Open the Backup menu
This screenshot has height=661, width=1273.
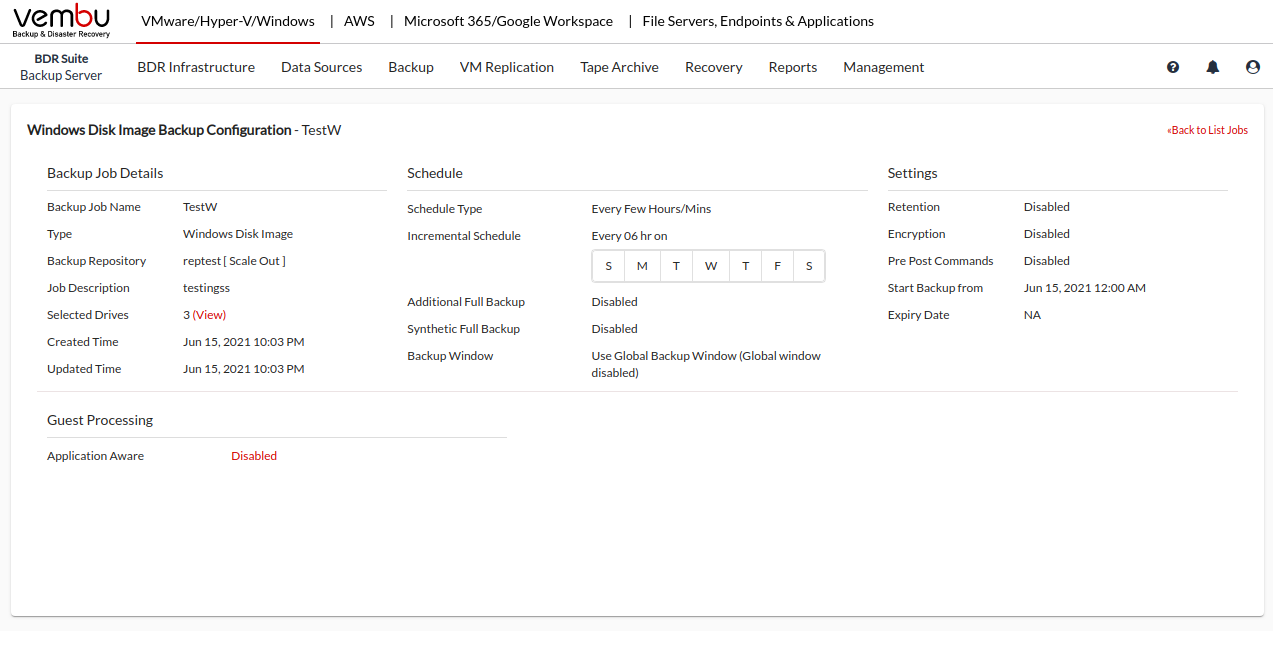click(411, 67)
